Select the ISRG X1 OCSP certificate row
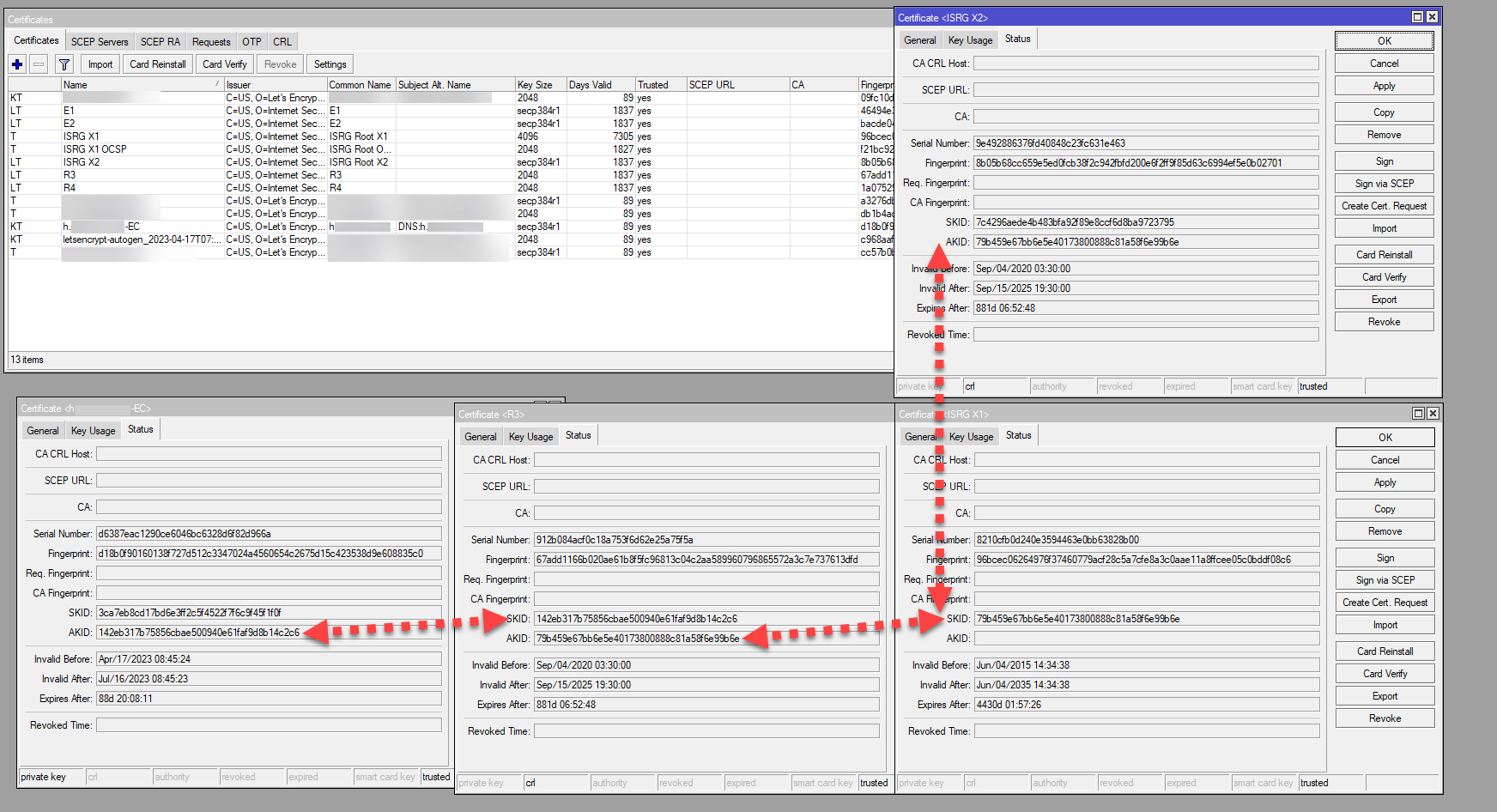 [451, 149]
